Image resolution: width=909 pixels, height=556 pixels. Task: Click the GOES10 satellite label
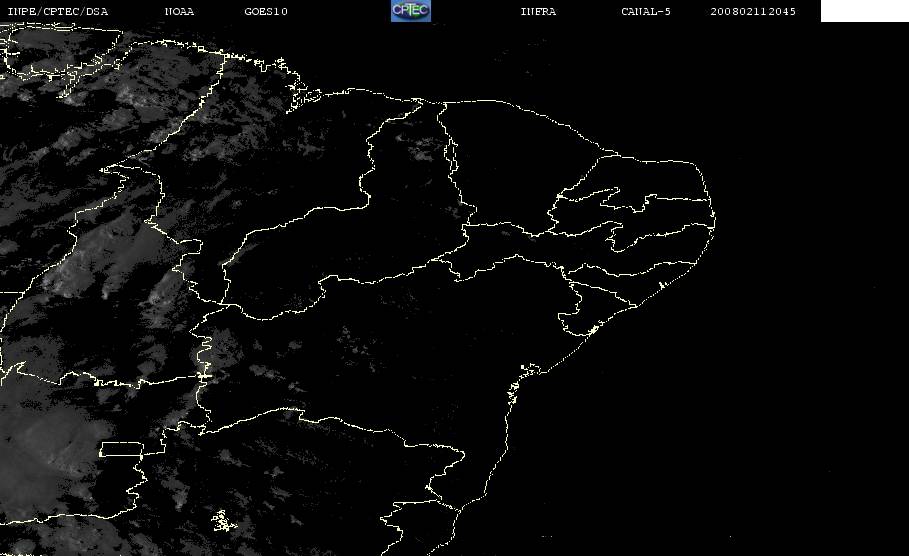266,12
